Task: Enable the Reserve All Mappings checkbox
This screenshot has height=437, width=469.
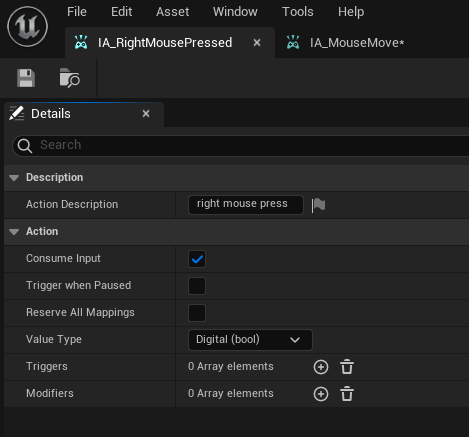Action: coord(197,313)
